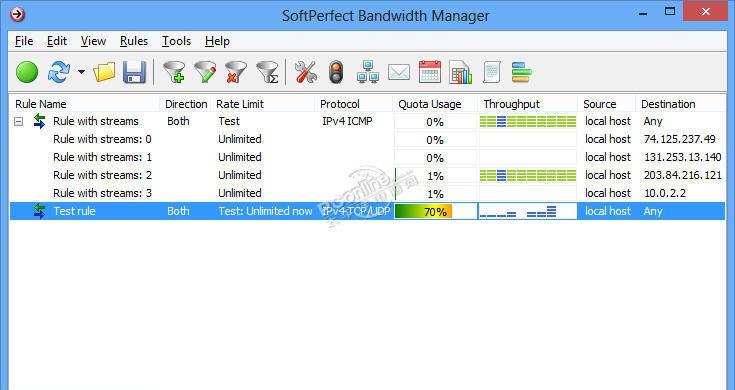The width and height of the screenshot is (735, 390).
Task: Select the 'Rule with streams: 0' row
Action: tap(368, 139)
